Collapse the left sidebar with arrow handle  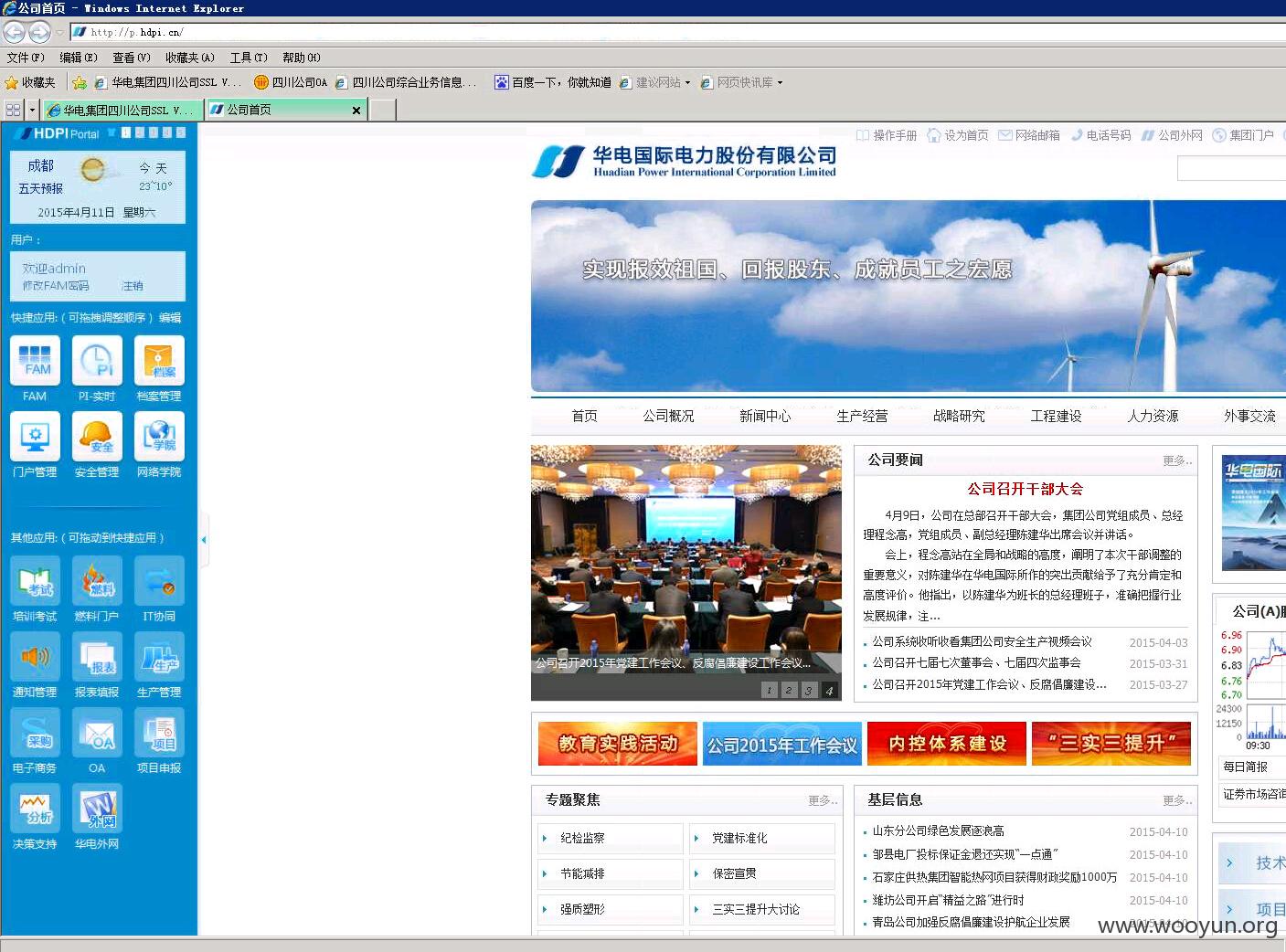(x=204, y=540)
